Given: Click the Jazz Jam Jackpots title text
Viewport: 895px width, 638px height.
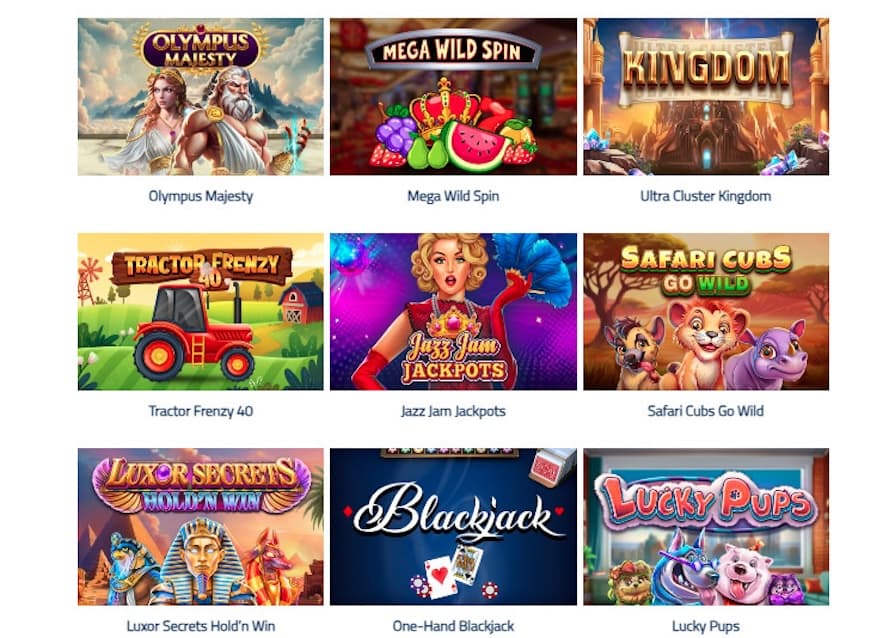Looking at the screenshot, I should click(453, 411).
